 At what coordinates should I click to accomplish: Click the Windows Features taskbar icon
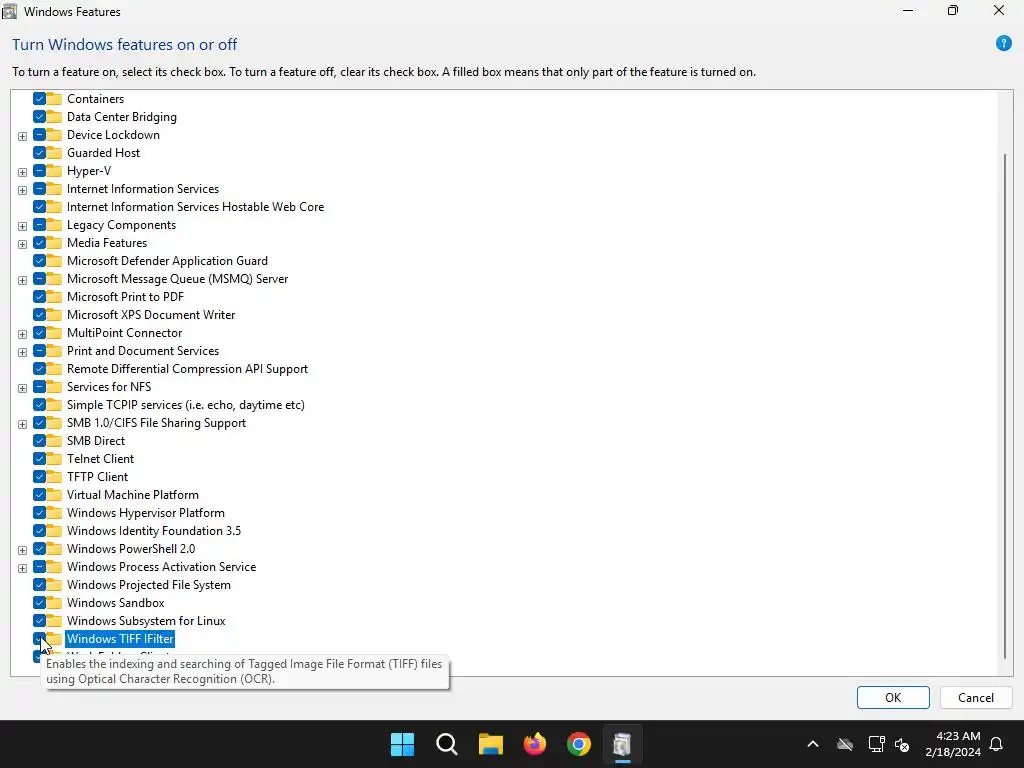tap(622, 744)
